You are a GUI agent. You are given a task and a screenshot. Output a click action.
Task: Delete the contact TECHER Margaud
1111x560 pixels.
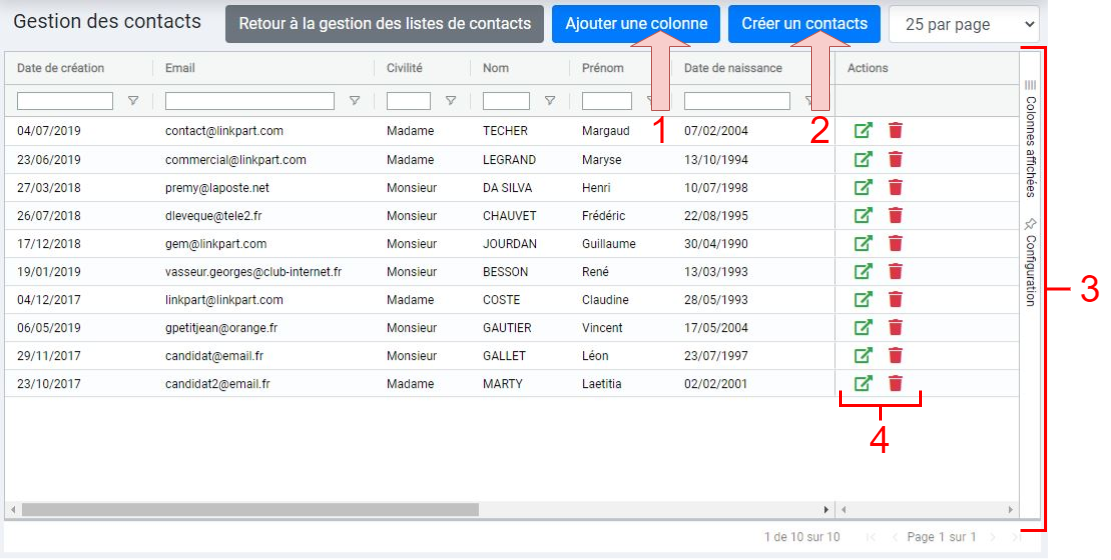click(x=896, y=130)
